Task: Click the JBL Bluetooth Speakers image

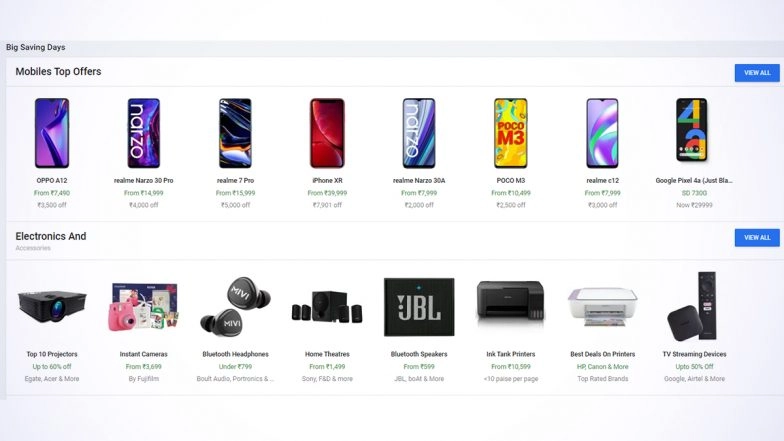Action: coord(419,307)
